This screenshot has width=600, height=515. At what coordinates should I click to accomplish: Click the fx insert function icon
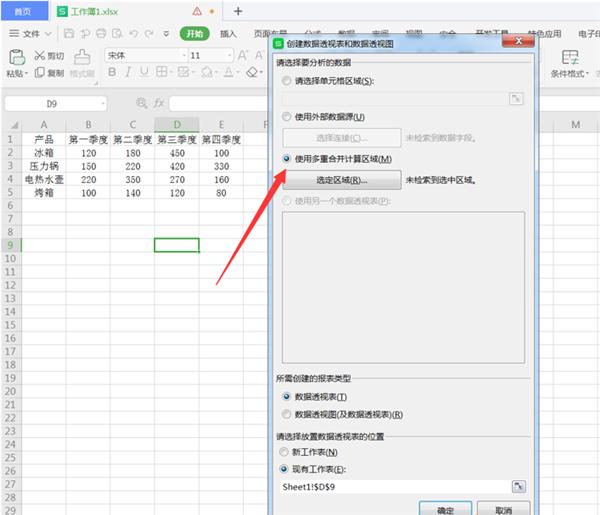159,103
